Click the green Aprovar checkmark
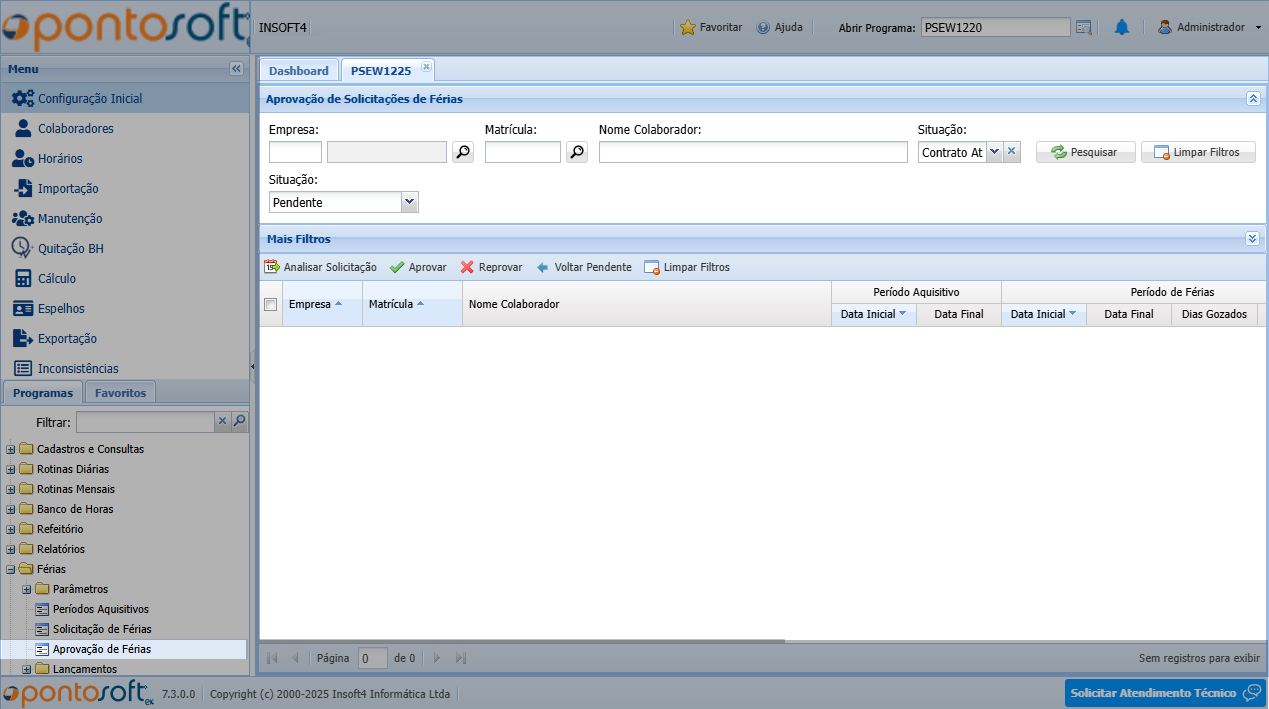 397,267
